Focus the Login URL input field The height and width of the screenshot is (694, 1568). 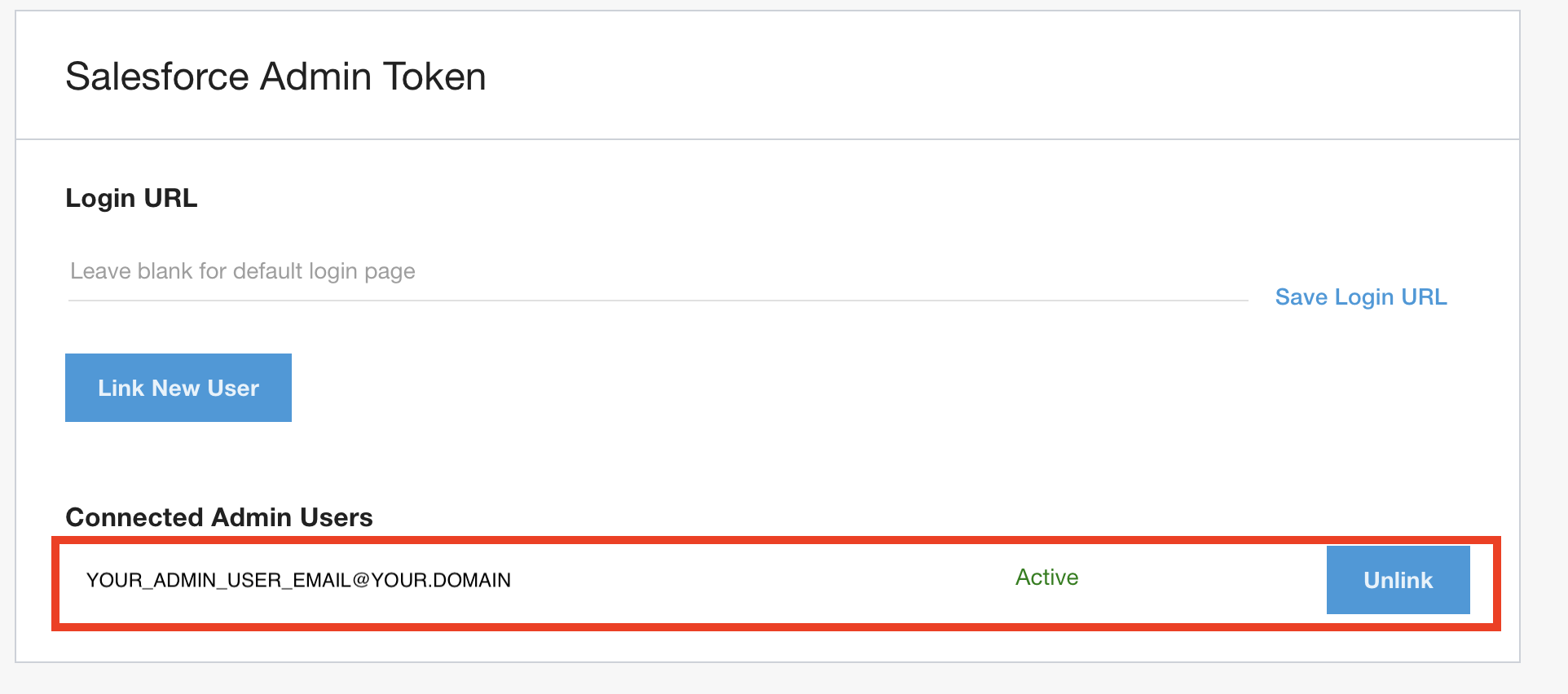tap(657, 272)
